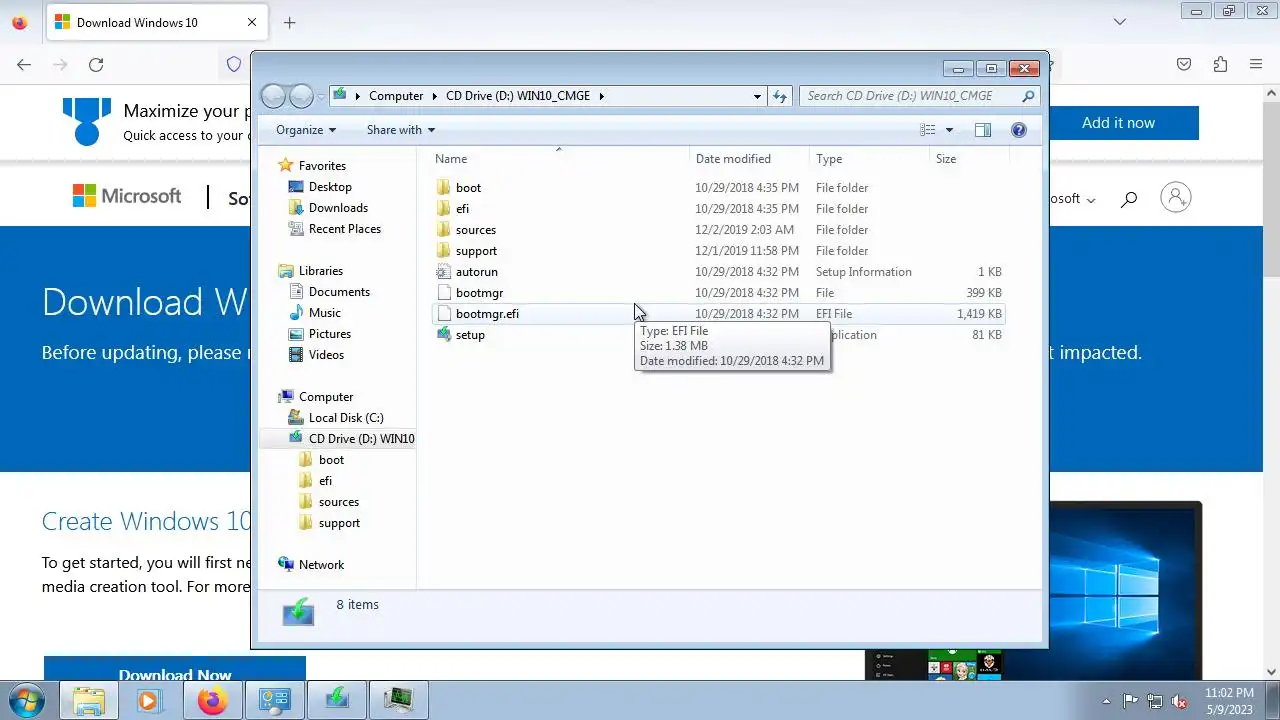
Task: Expand the Microsoft menu chevron on webpage
Action: (x=1091, y=200)
